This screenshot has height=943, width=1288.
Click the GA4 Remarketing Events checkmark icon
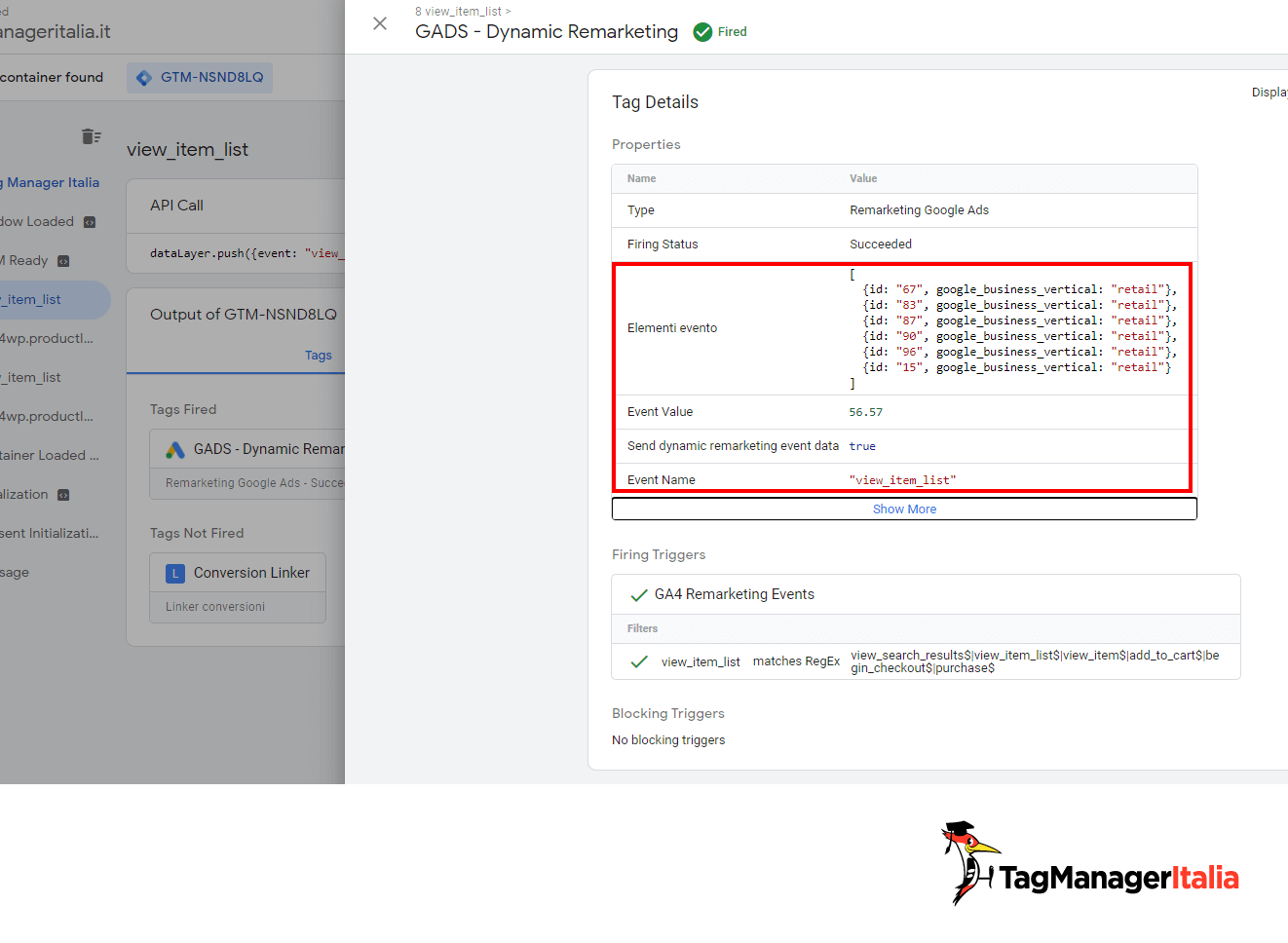click(639, 595)
